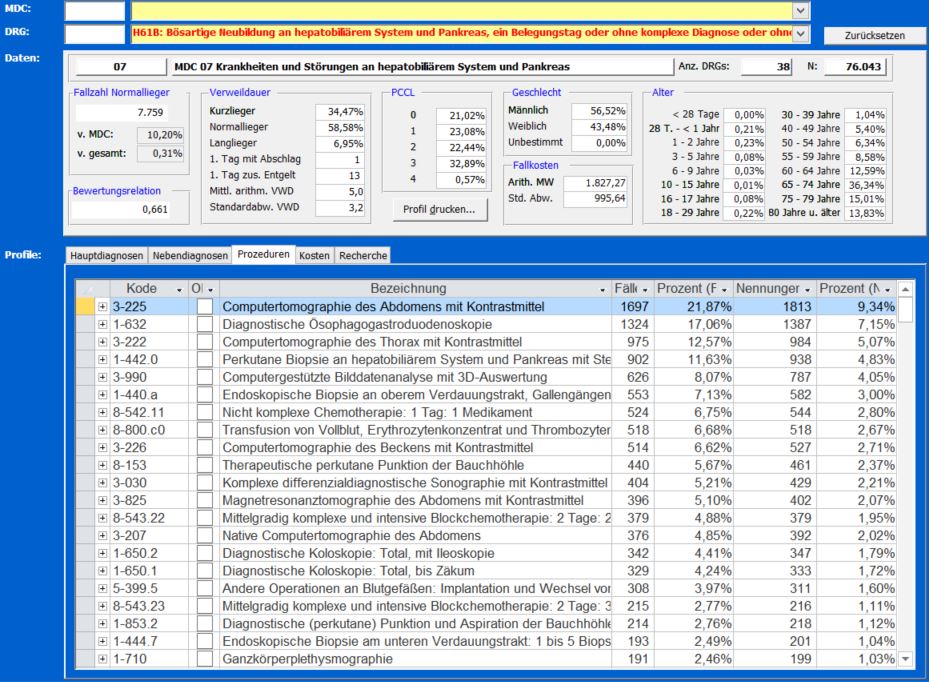The height and width of the screenshot is (682, 929).
Task: Tick the checkbox in row 3-990
Action: tap(204, 377)
